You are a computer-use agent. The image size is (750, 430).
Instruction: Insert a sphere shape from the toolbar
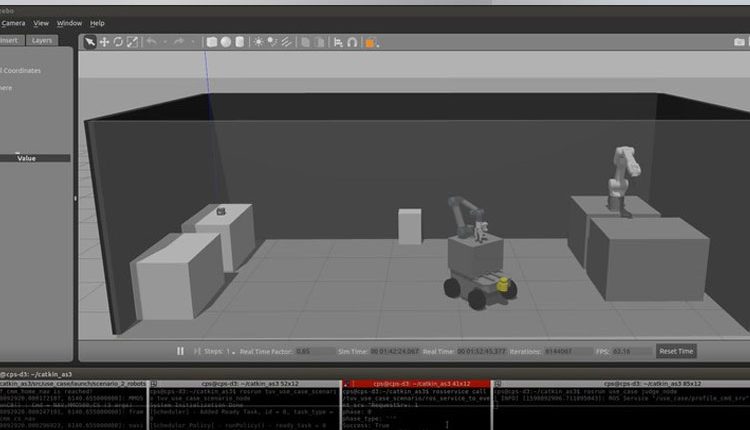(x=226, y=42)
